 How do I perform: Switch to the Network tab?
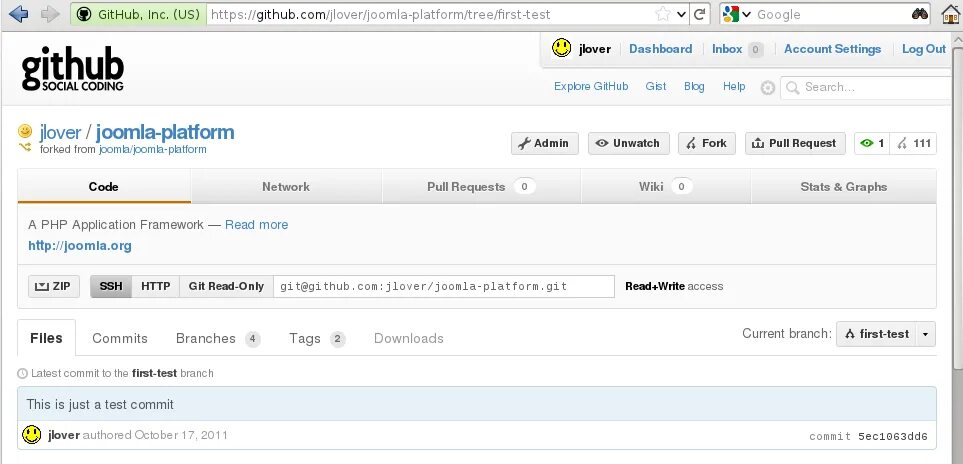pos(286,187)
